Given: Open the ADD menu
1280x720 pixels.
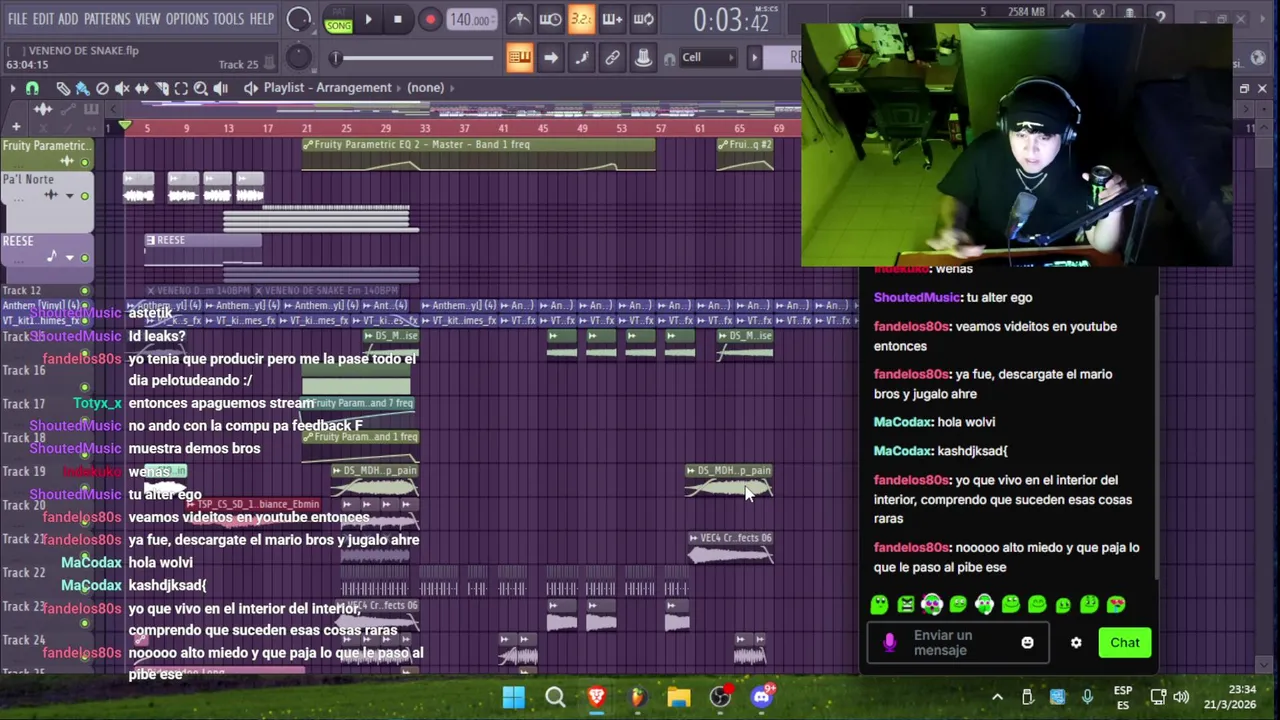Looking at the screenshot, I should click(x=68, y=19).
